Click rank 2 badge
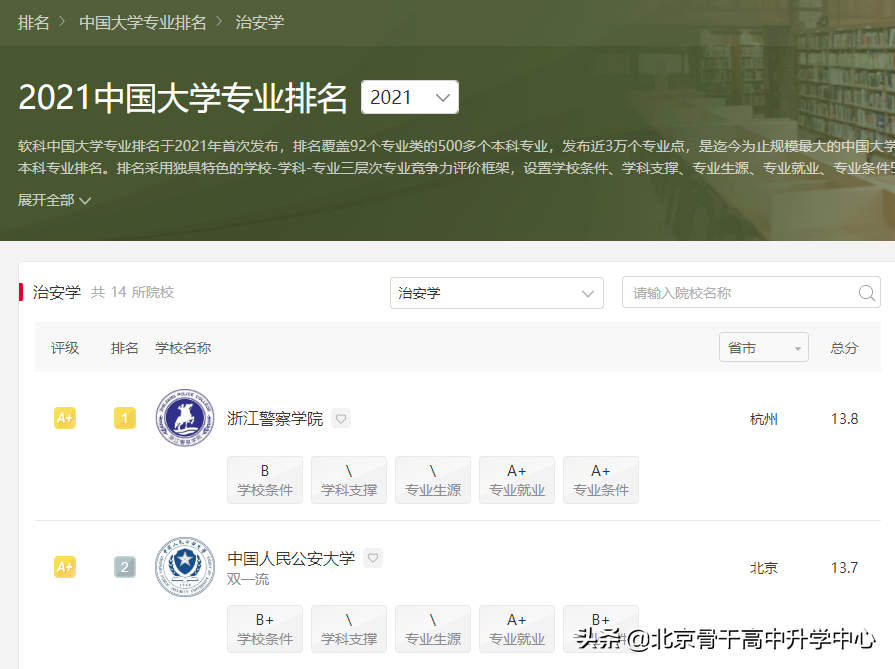Viewport: 895px width, 669px height. [125, 567]
